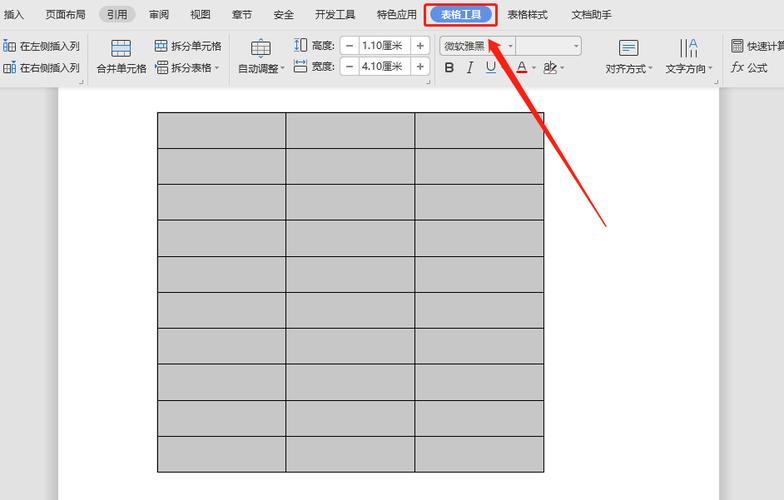This screenshot has width=784, height=500.
Task: Decrease column width with the minus button
Action: pyautogui.click(x=350, y=66)
